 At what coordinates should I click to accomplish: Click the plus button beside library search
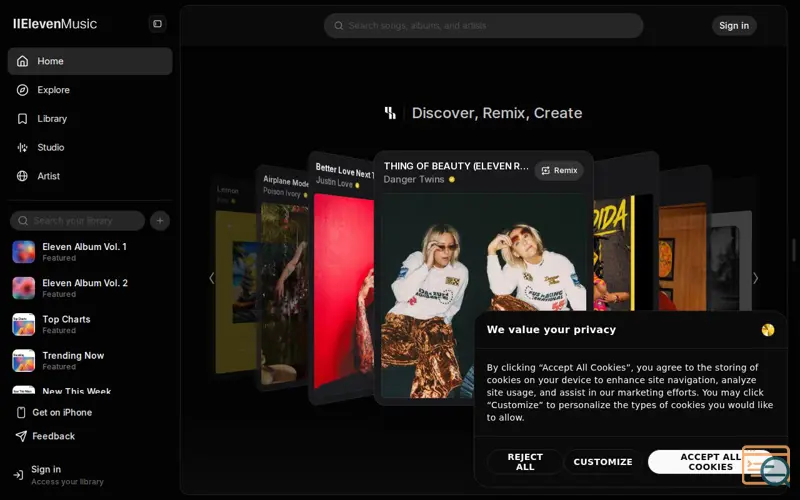click(160, 221)
